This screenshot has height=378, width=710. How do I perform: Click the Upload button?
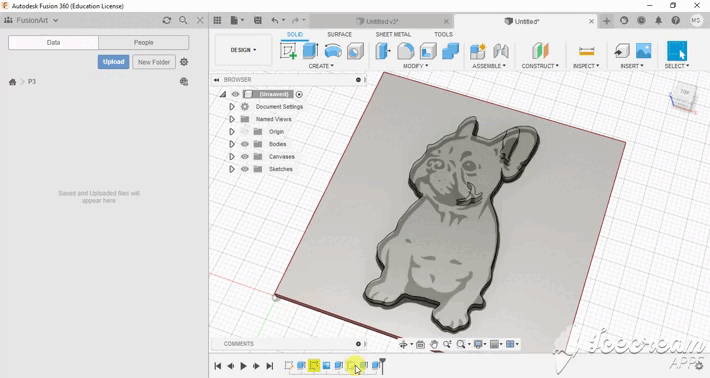pyautogui.click(x=113, y=62)
